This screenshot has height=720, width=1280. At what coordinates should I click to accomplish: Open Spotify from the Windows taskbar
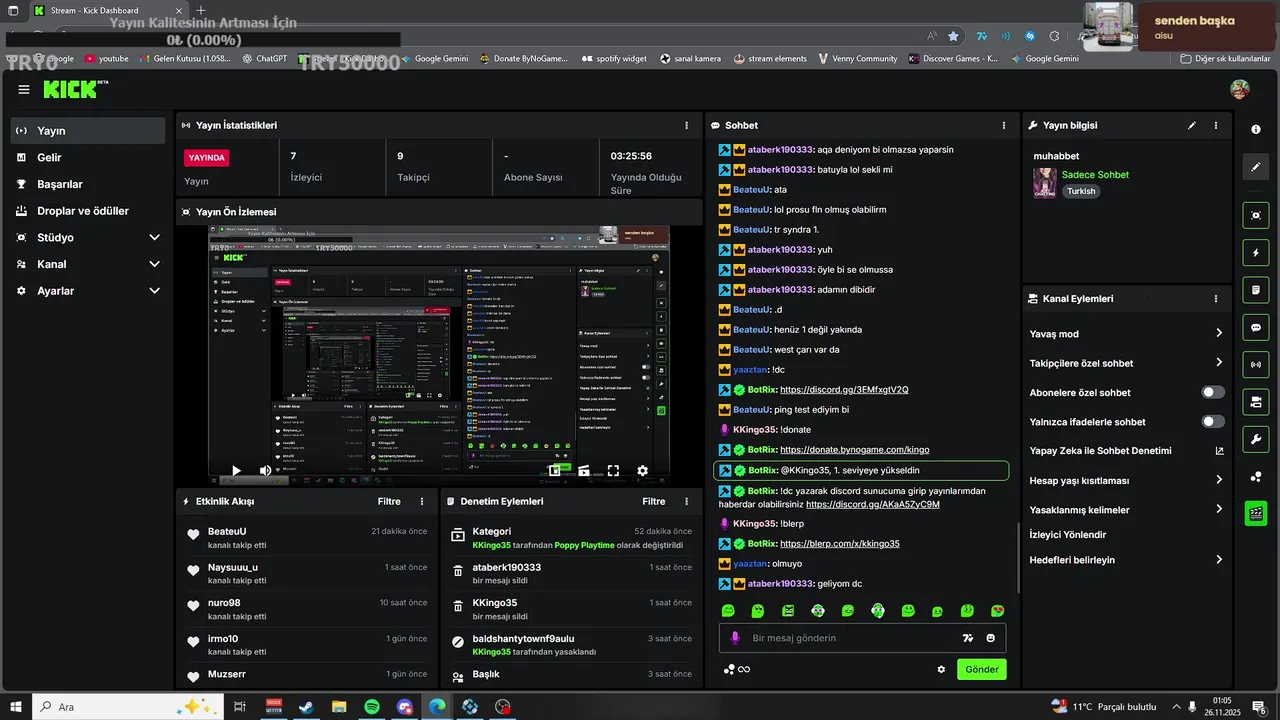tap(371, 707)
